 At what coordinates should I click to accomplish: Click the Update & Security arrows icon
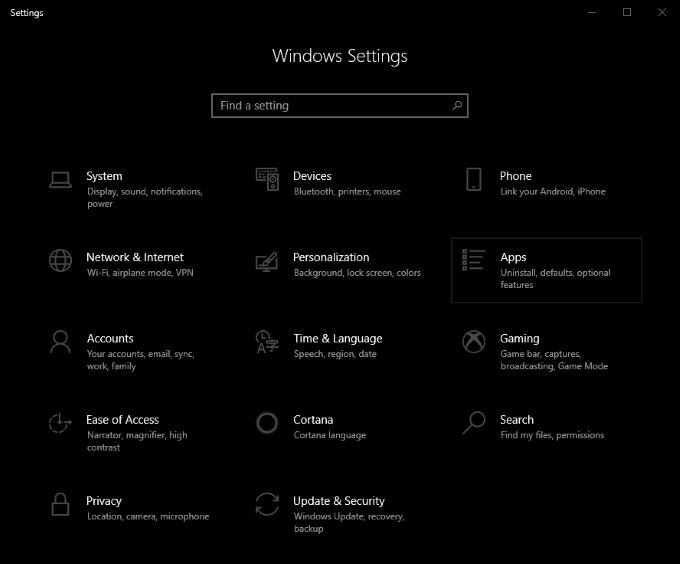tap(267, 504)
